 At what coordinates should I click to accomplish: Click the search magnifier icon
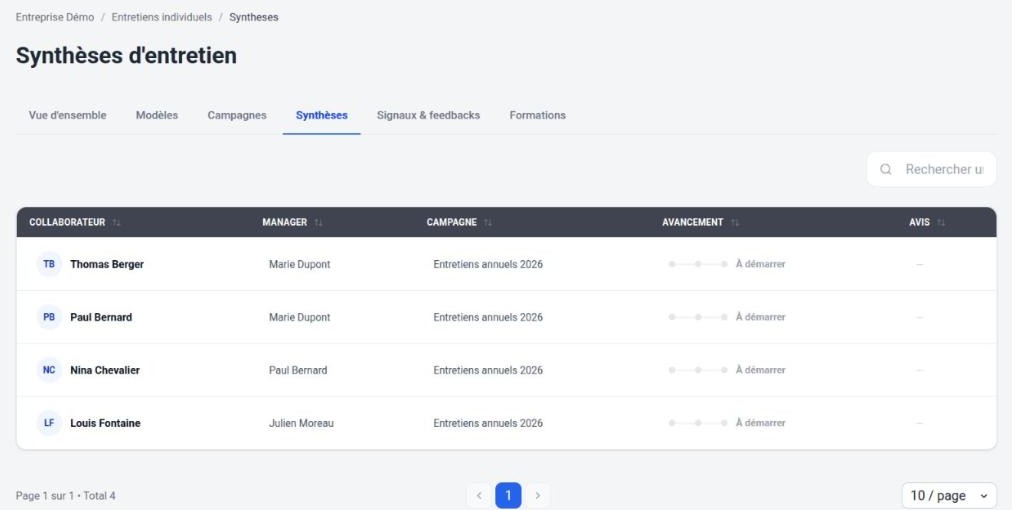click(x=886, y=169)
